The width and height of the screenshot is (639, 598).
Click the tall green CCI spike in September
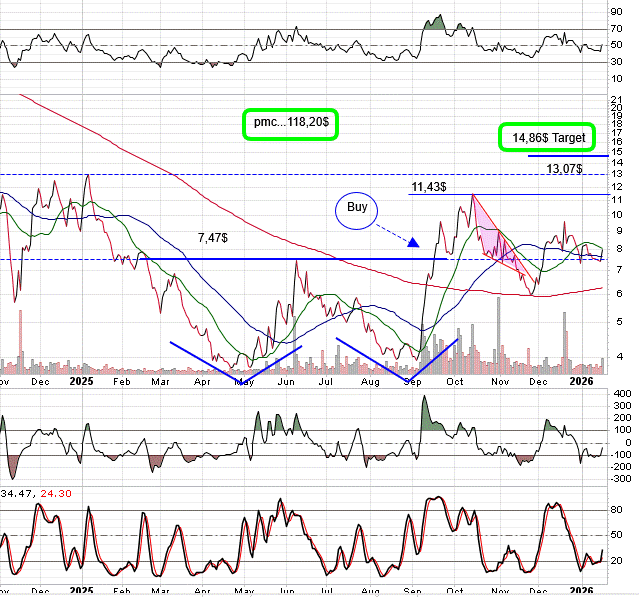424,413
